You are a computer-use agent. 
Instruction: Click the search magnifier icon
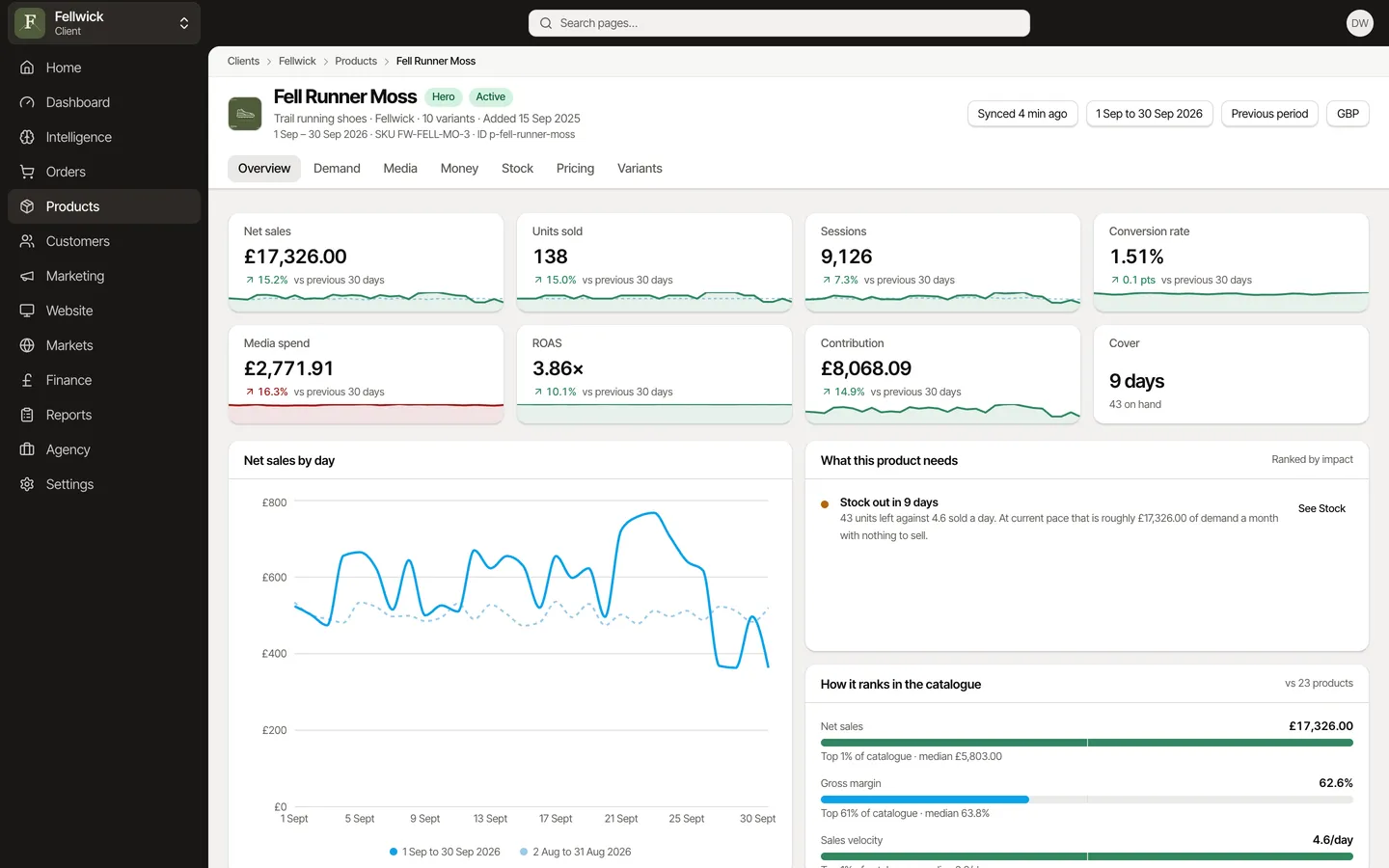click(546, 23)
